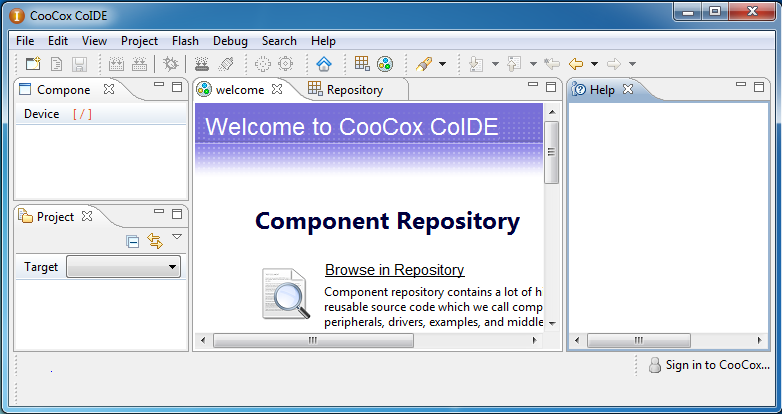Click the user icon beside Sign in
Viewport: 782px width, 414px height.
pyautogui.click(x=654, y=366)
